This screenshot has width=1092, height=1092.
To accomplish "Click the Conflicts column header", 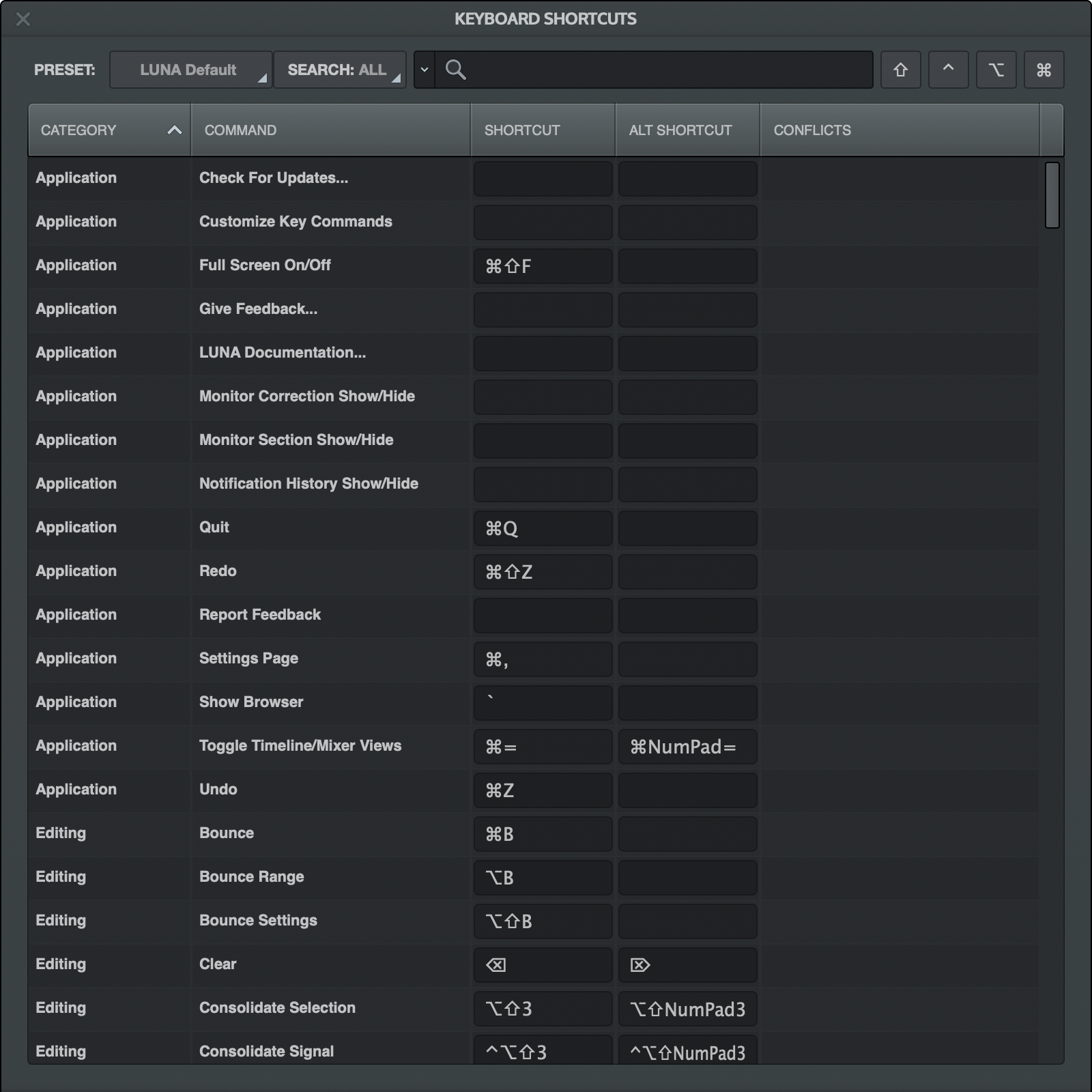I will [x=900, y=130].
